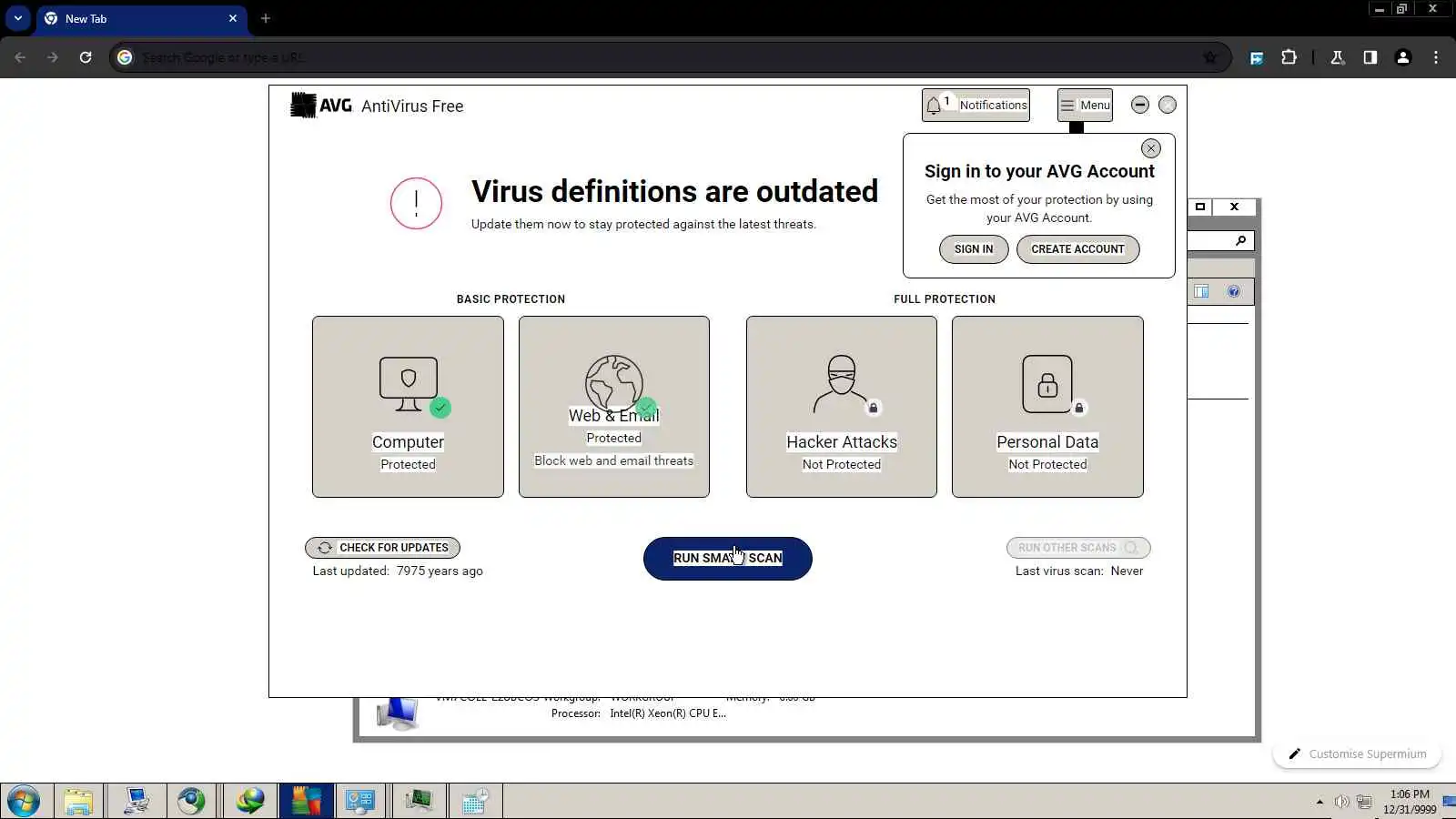Image resolution: width=1456 pixels, height=819 pixels.
Task: Open the Windows Start menu
Action: (24, 802)
